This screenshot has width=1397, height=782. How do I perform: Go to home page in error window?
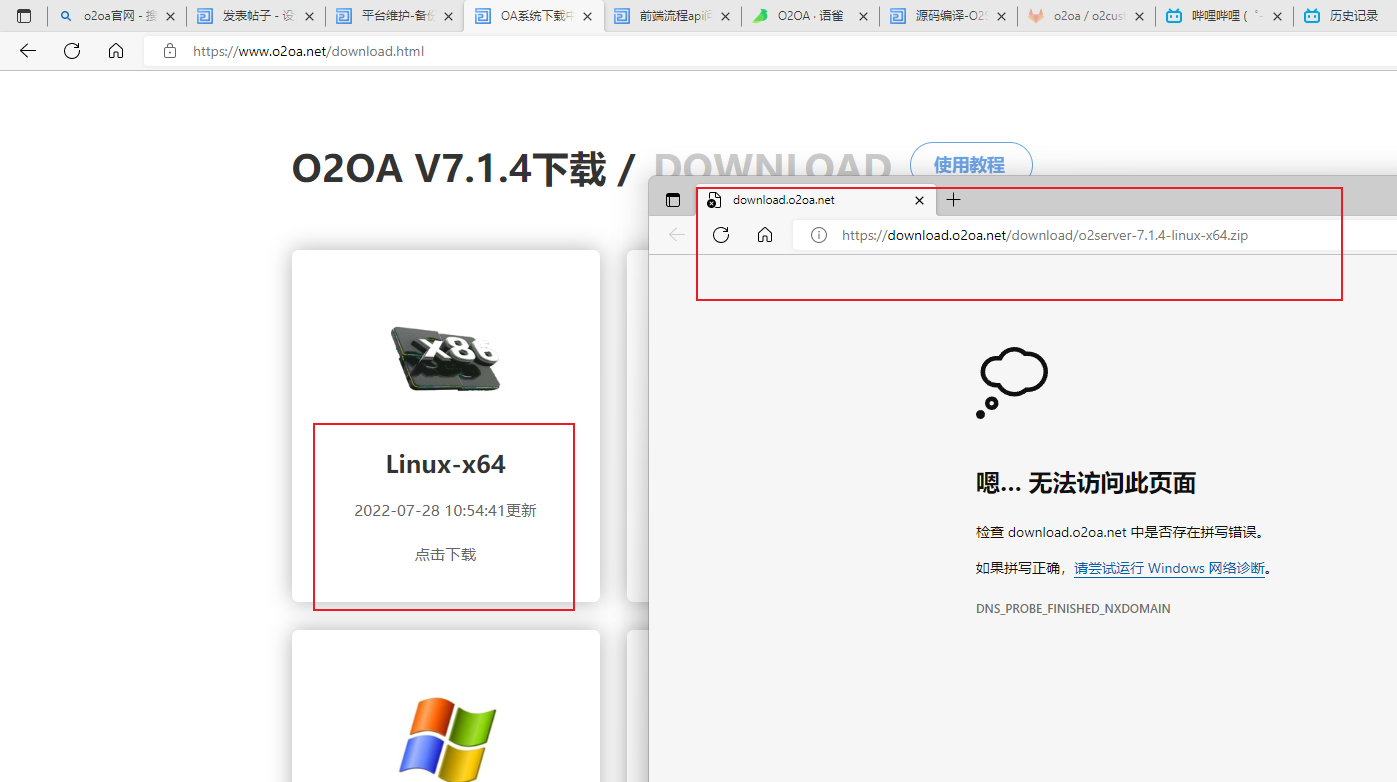point(765,235)
